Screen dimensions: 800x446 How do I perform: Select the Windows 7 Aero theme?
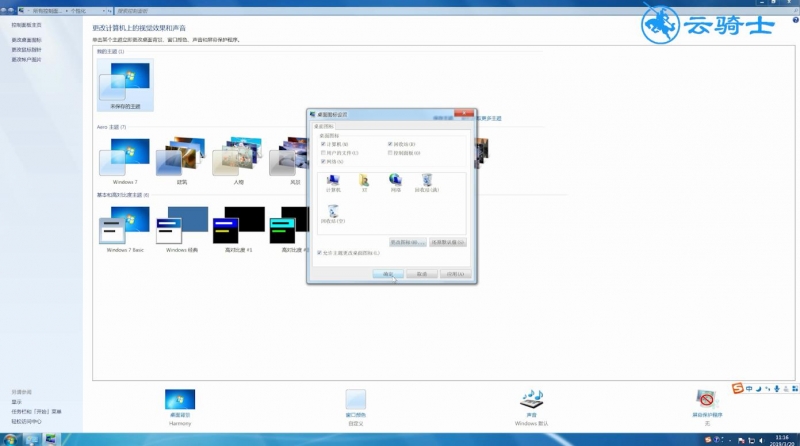125,160
